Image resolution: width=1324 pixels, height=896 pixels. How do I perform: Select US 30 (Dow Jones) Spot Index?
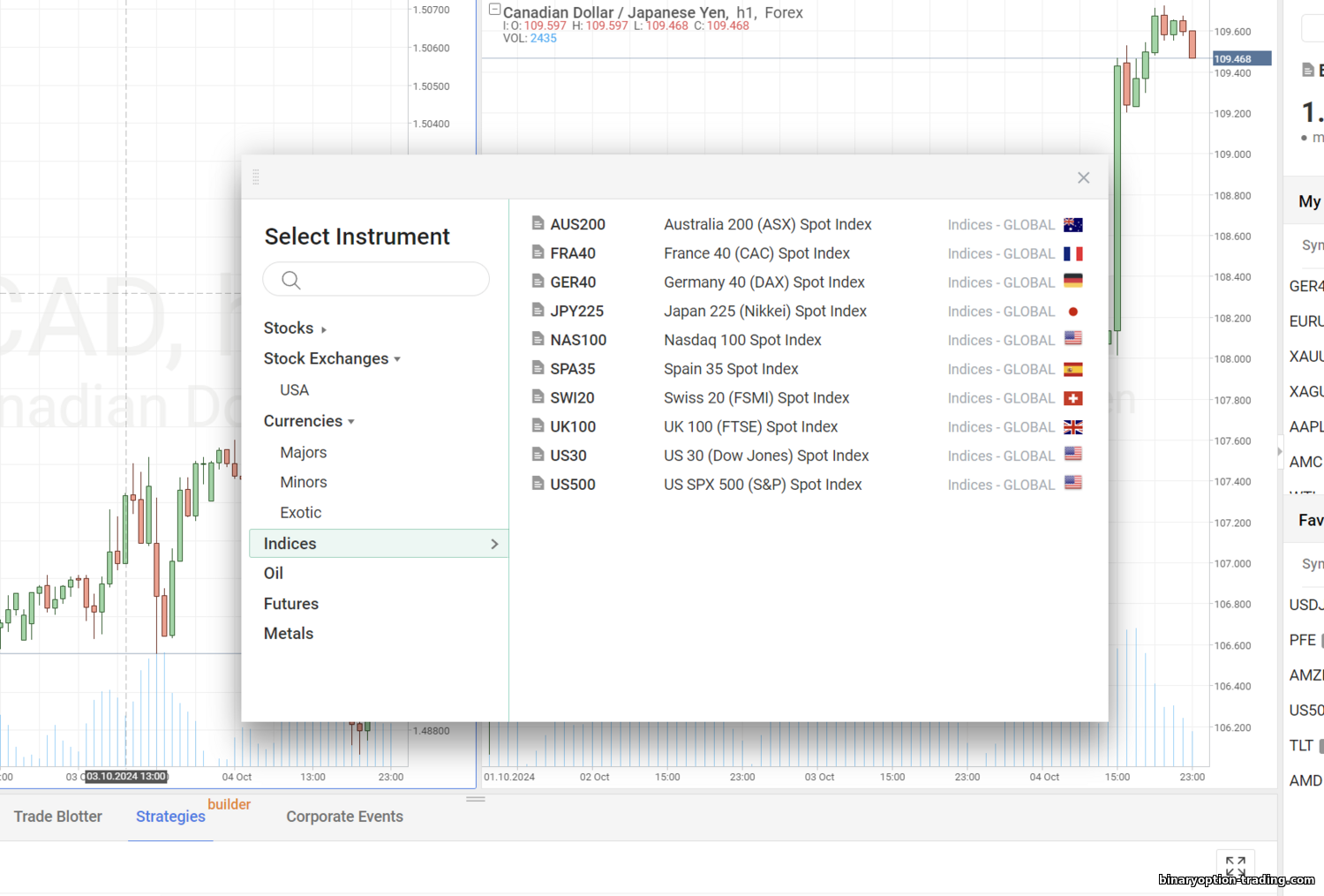766,456
